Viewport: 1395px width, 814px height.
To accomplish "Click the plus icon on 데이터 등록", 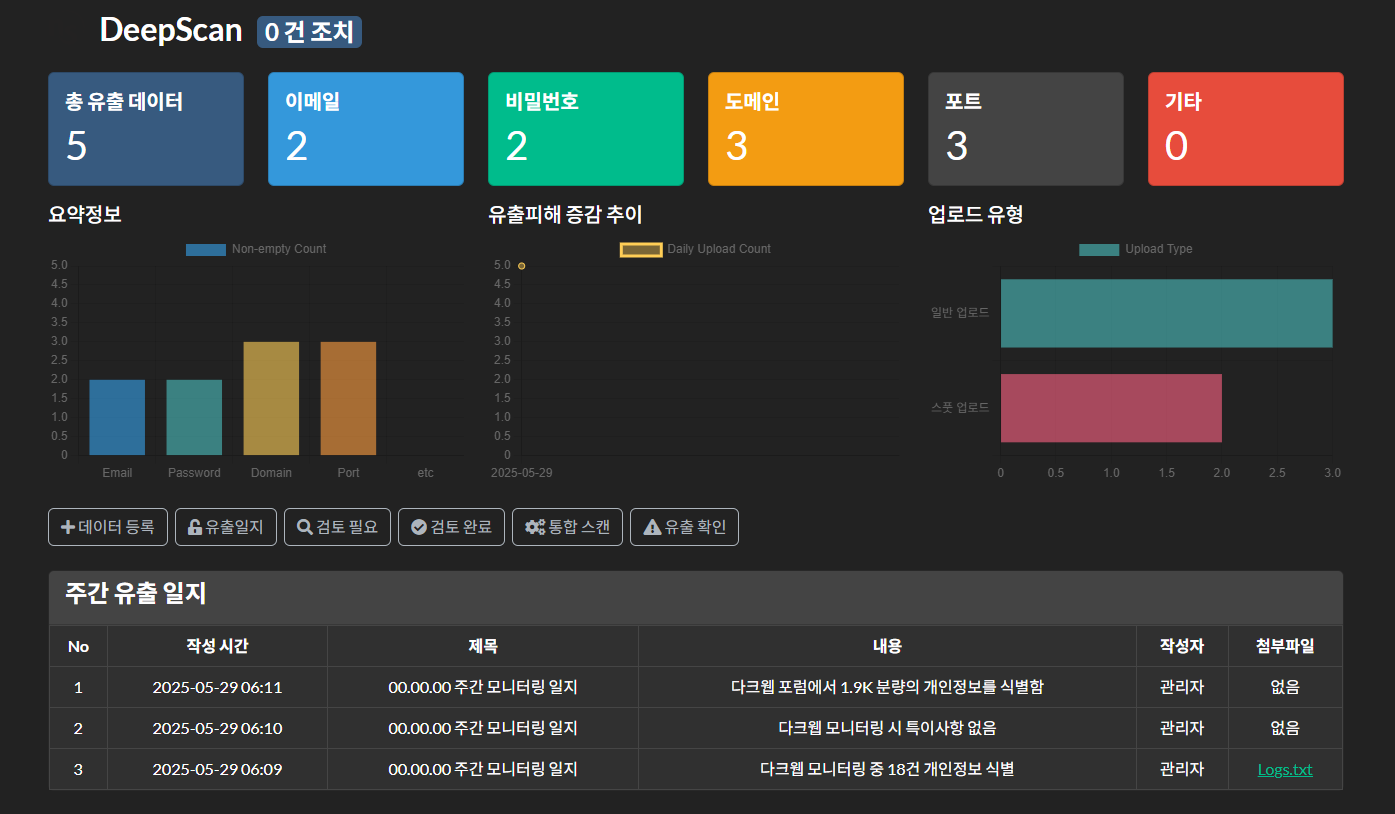I will coord(68,527).
